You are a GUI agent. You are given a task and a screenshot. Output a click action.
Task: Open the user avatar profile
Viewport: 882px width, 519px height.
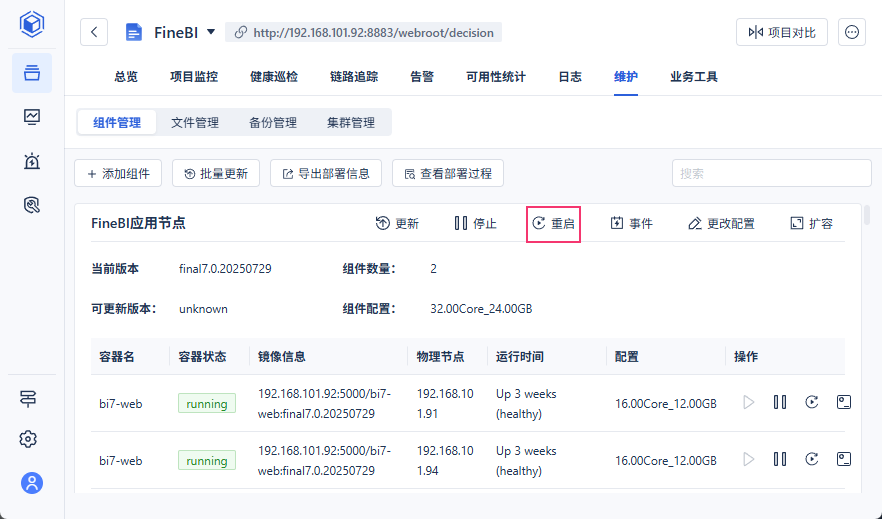(32, 483)
